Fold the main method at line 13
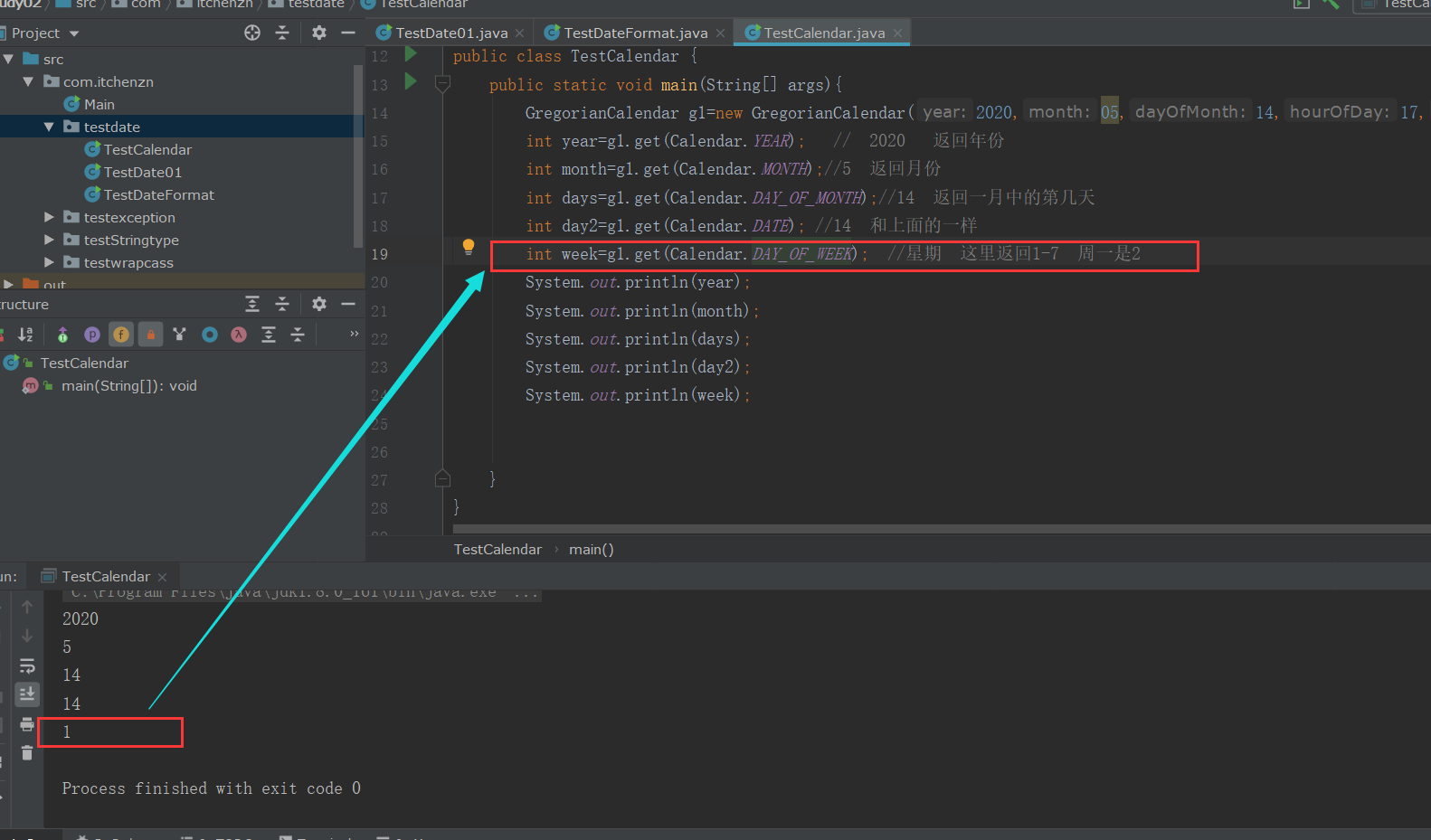This screenshot has height=840, width=1431. click(442, 84)
